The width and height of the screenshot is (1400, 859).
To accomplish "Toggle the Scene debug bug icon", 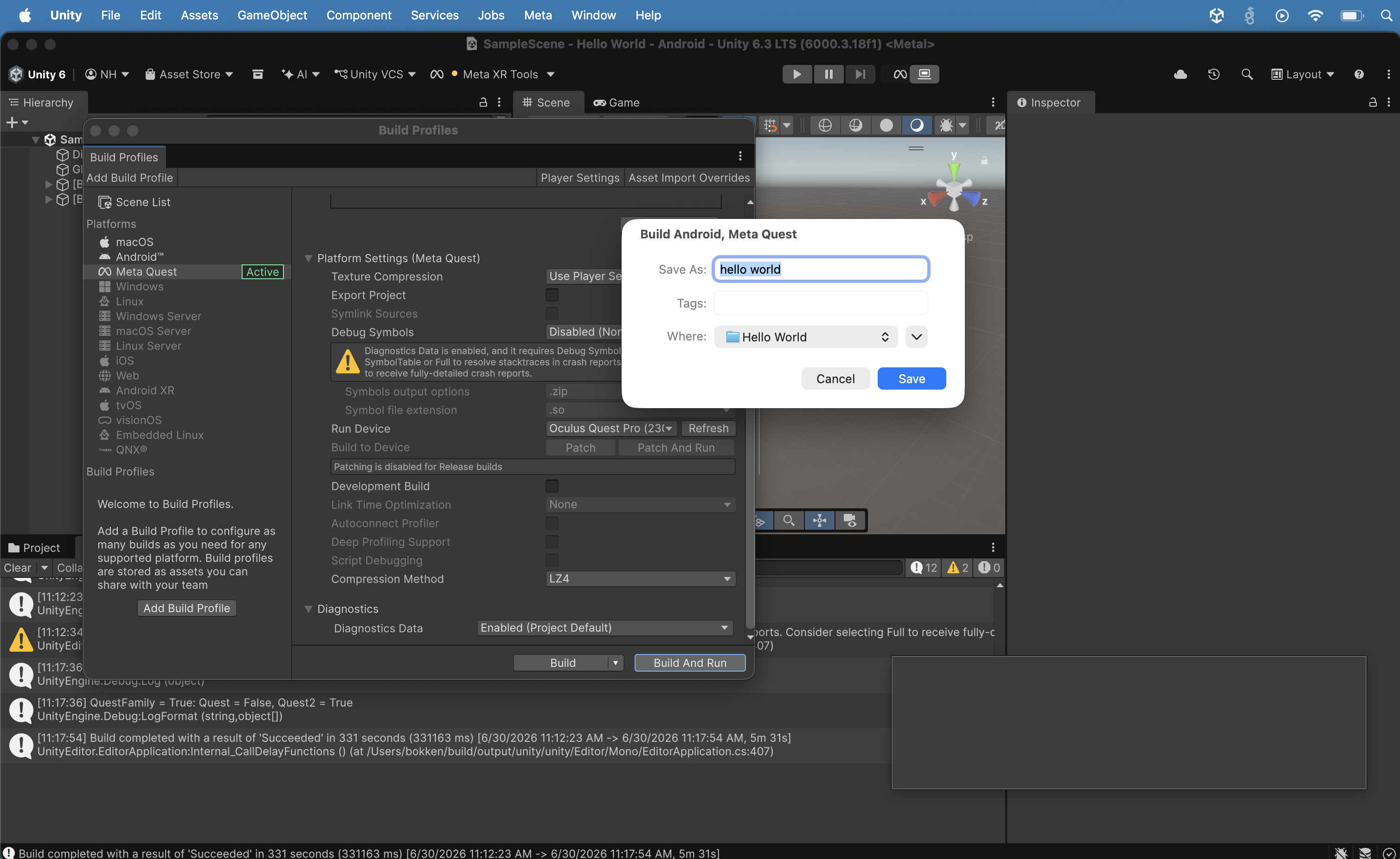I will pyautogui.click(x=946, y=126).
